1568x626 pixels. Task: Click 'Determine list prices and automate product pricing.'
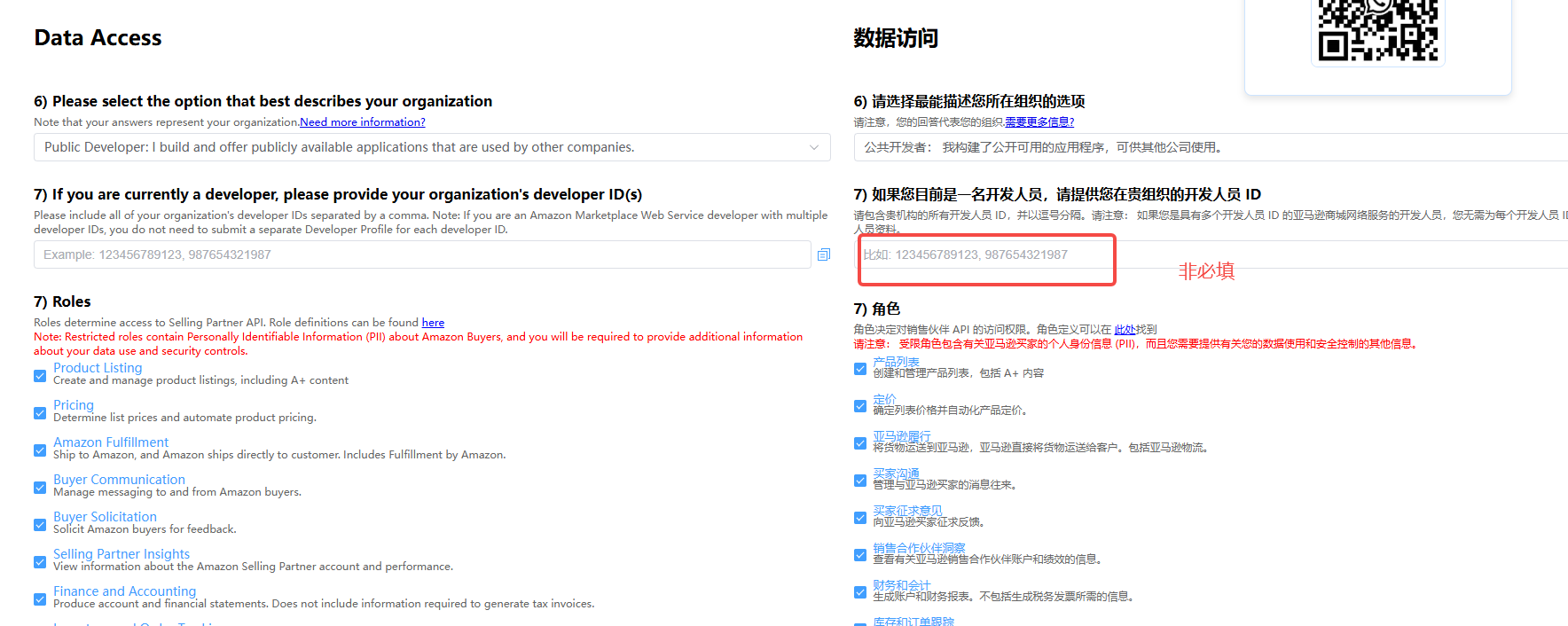(184, 418)
